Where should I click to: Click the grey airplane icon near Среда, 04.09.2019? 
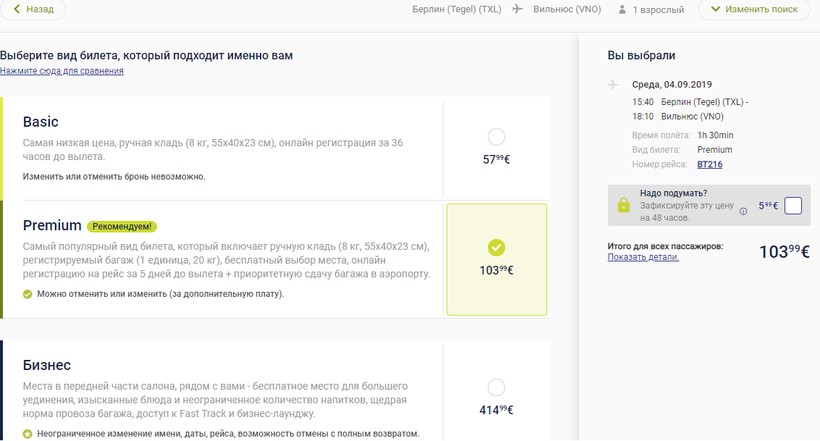pos(614,85)
